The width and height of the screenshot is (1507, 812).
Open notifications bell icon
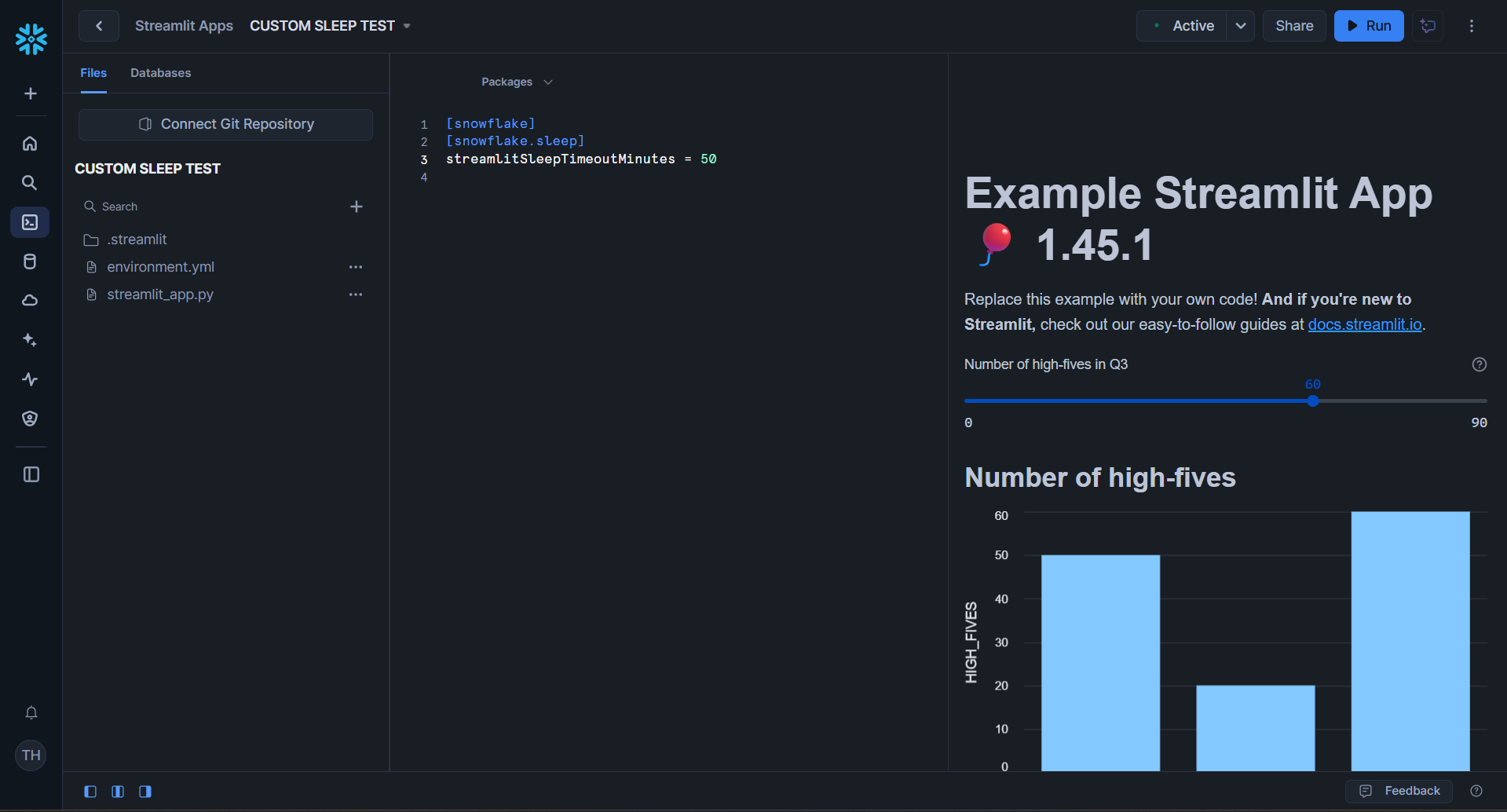coord(31,713)
